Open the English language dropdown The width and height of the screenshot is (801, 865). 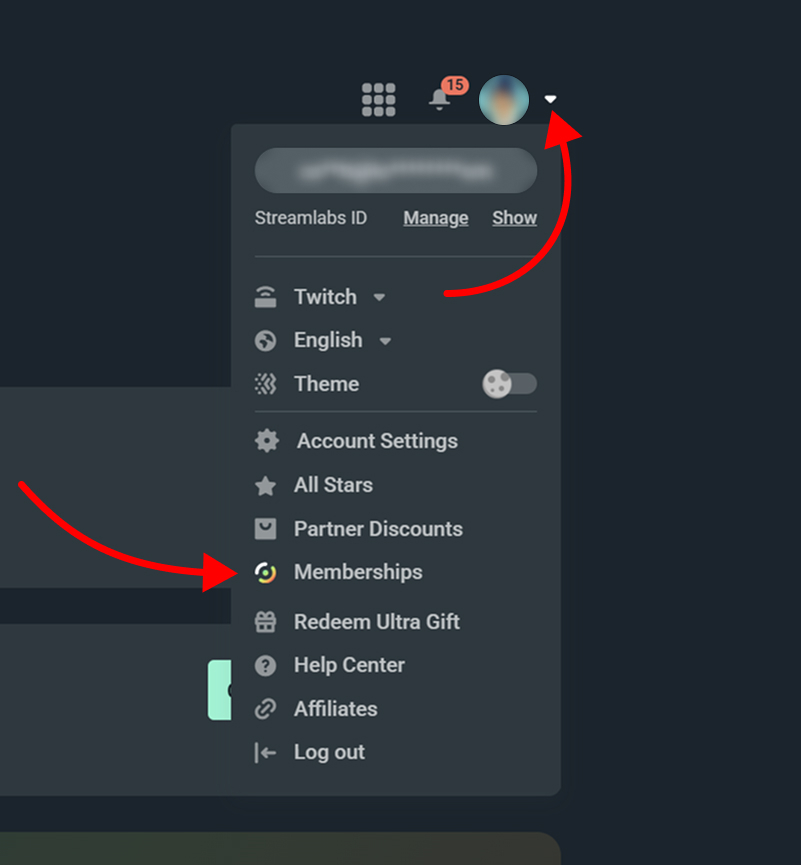tap(387, 340)
